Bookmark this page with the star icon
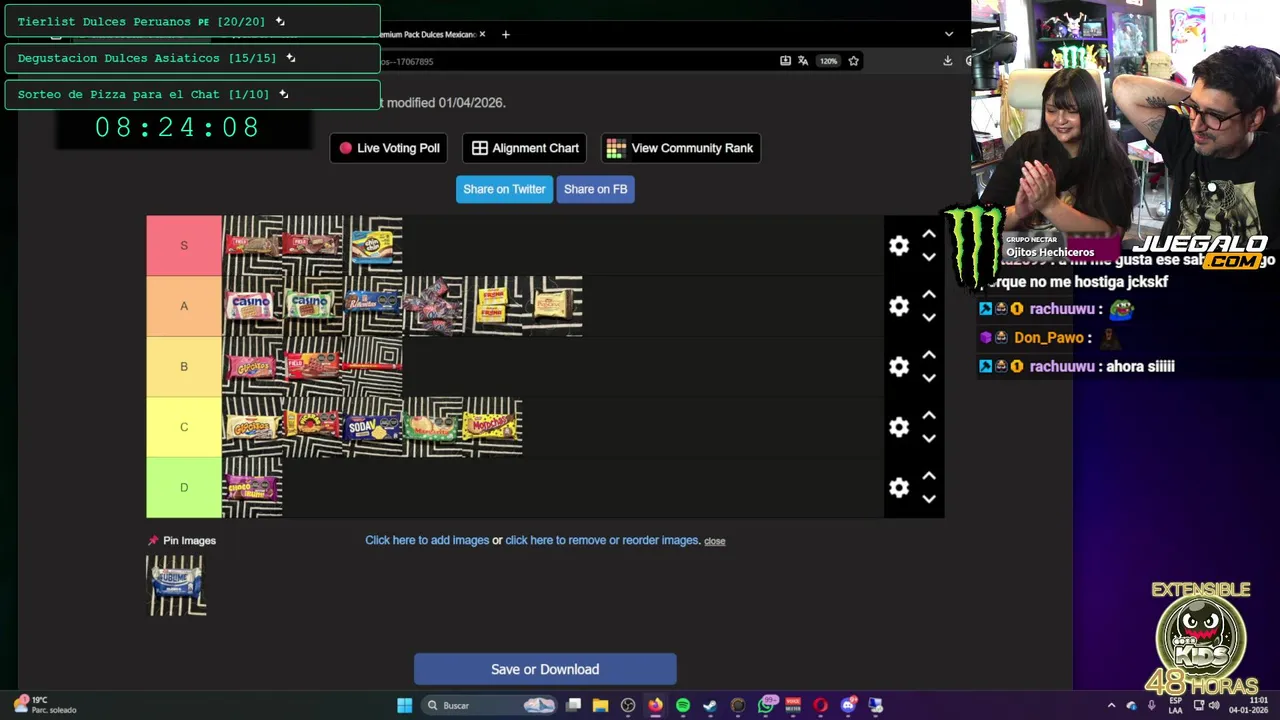The image size is (1280, 720). (x=853, y=61)
